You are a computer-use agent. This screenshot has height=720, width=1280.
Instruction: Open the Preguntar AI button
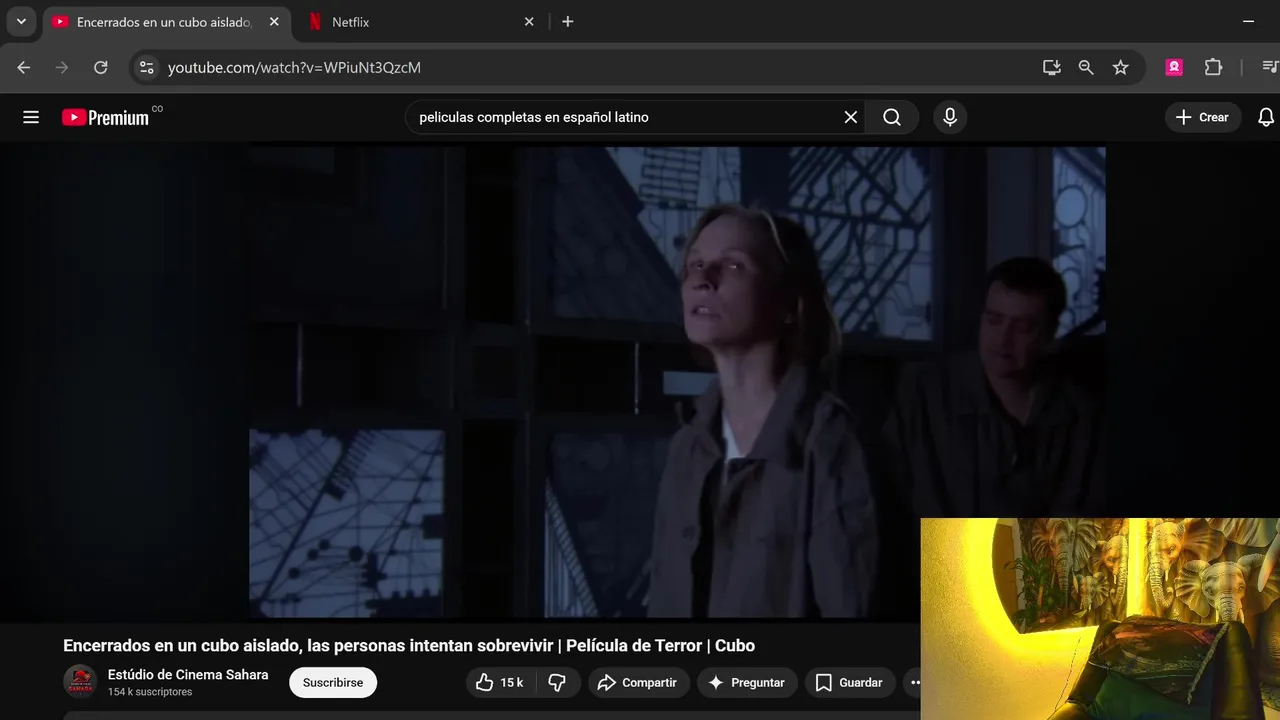[x=747, y=682]
